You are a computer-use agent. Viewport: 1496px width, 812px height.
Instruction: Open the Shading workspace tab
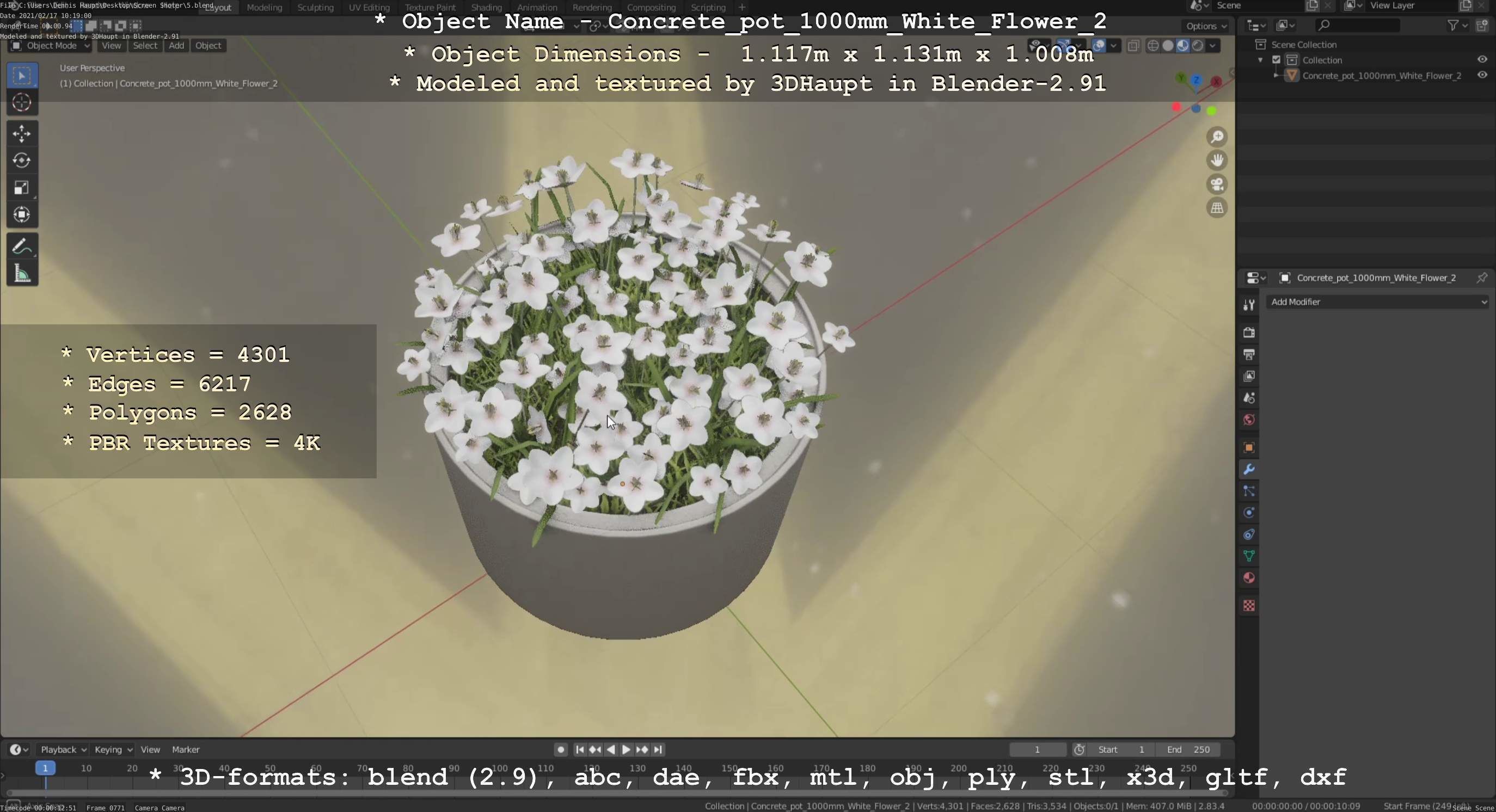point(486,8)
